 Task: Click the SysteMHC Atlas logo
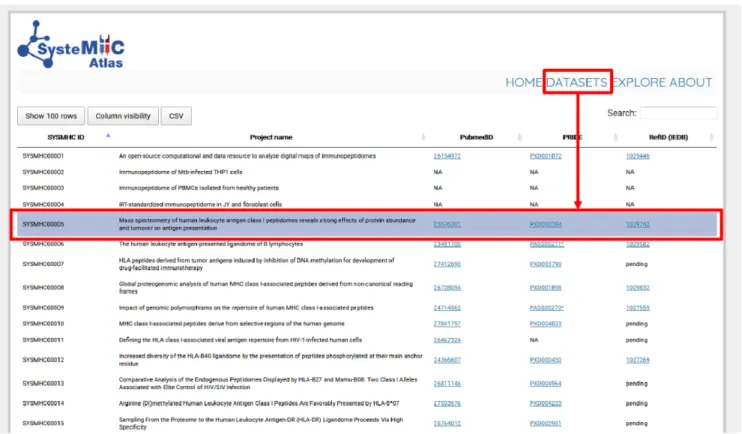pyautogui.click(x=71, y=45)
